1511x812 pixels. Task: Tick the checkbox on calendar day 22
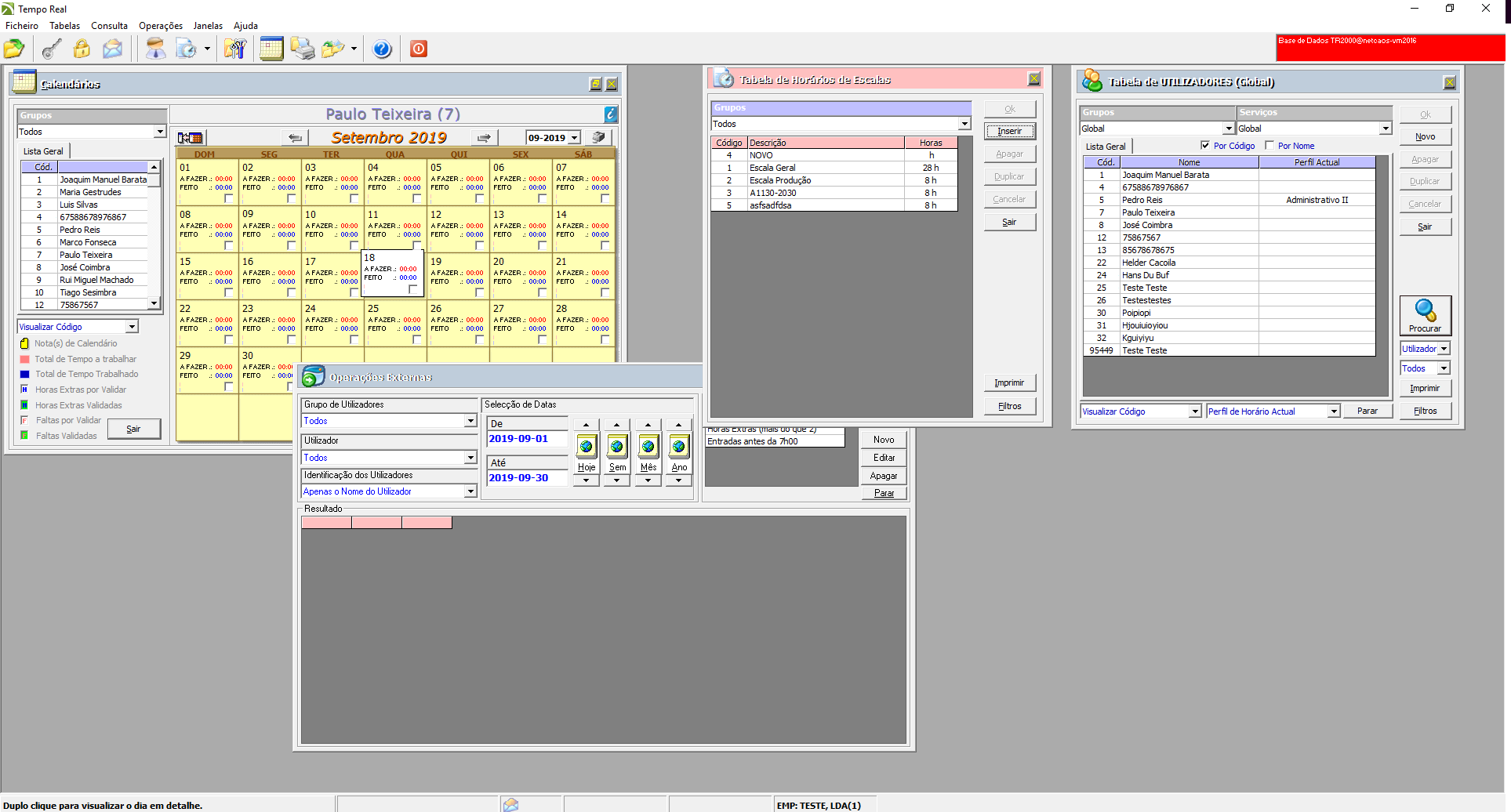pyautogui.click(x=229, y=339)
